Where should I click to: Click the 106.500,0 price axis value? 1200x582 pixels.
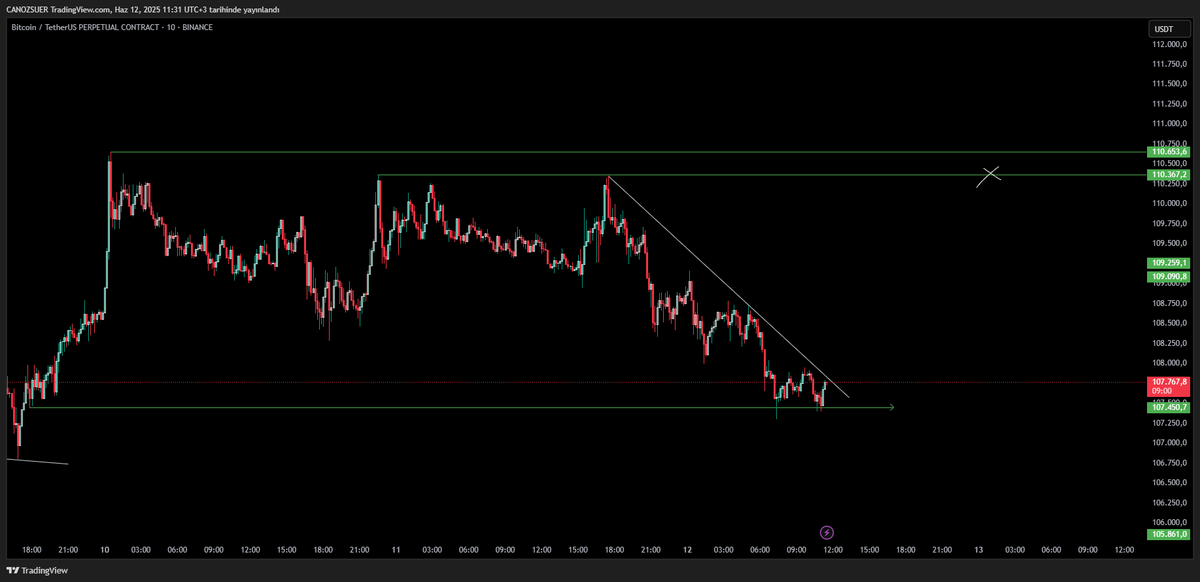tap(1169, 482)
